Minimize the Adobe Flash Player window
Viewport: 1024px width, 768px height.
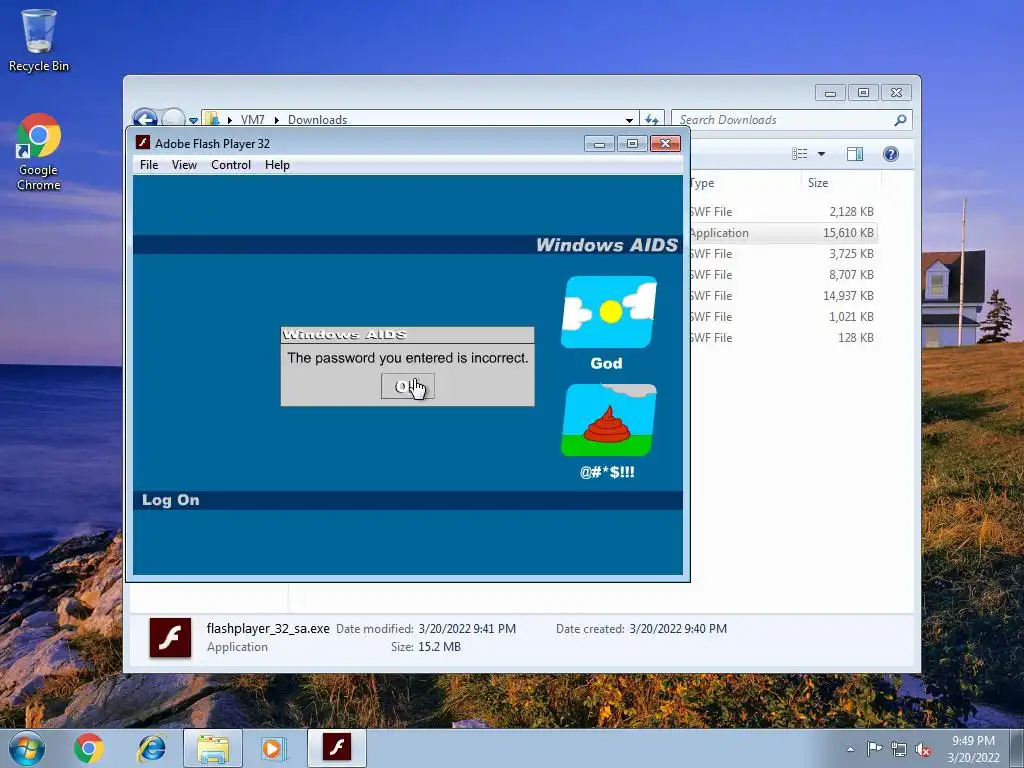[599, 144]
